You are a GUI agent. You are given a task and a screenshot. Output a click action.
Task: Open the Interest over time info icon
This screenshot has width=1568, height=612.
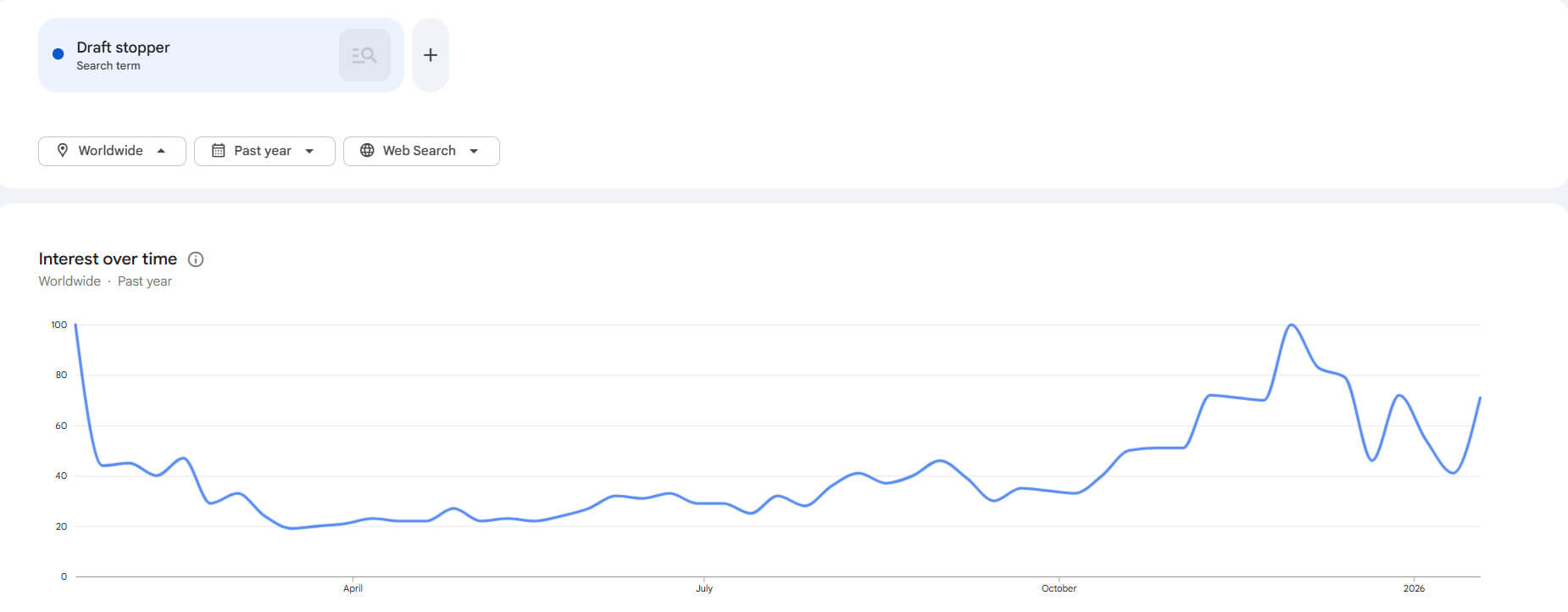[196, 259]
